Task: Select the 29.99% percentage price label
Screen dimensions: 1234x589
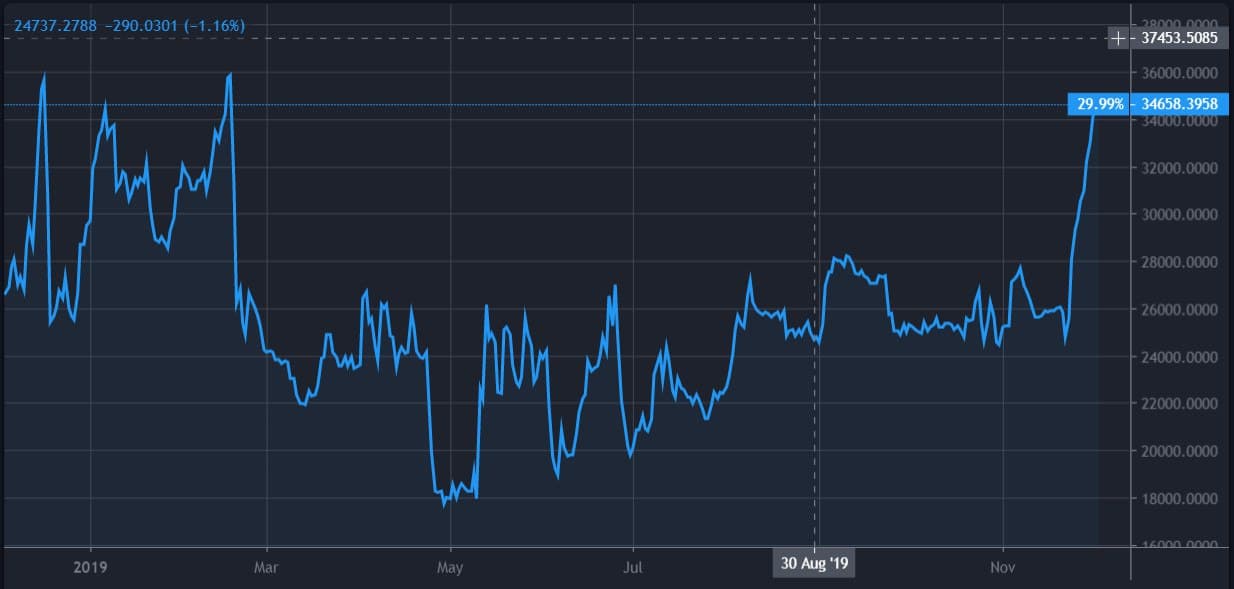Action: click(1101, 104)
